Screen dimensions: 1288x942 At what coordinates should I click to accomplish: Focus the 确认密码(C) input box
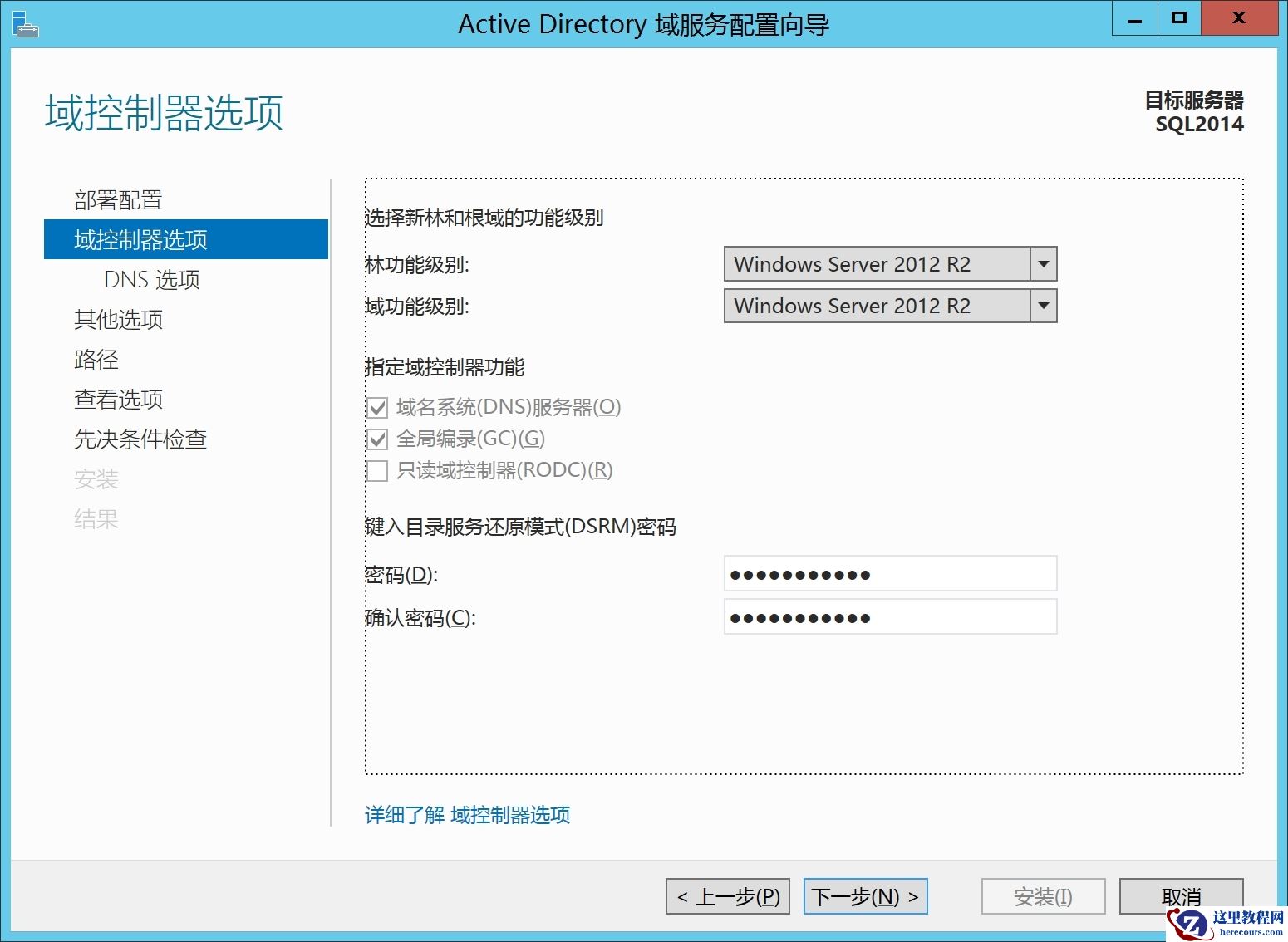(889, 616)
